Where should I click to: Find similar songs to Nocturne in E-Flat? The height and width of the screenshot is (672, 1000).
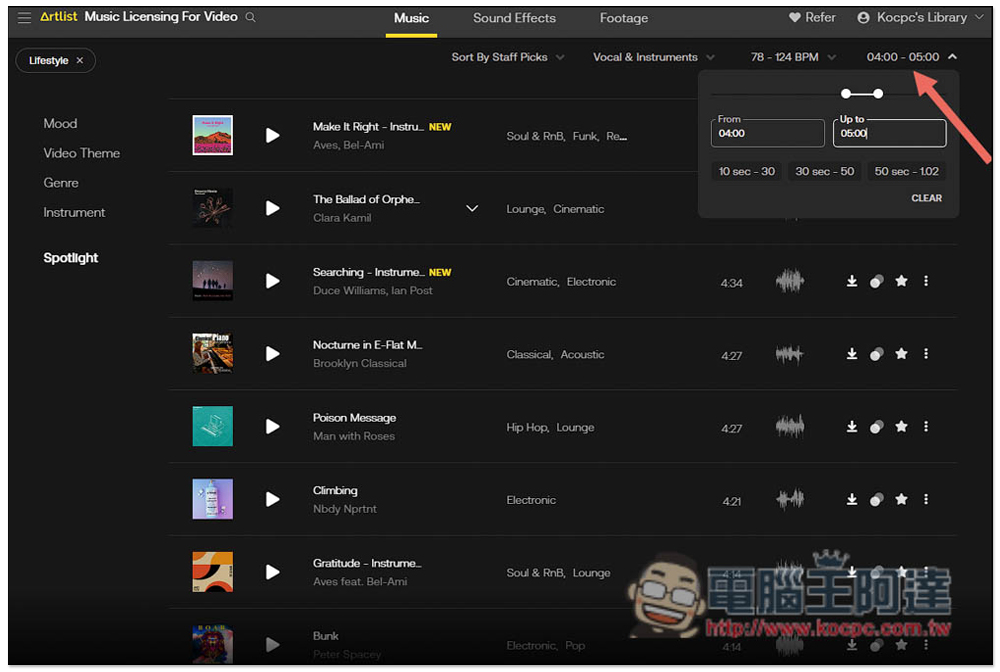point(877,354)
